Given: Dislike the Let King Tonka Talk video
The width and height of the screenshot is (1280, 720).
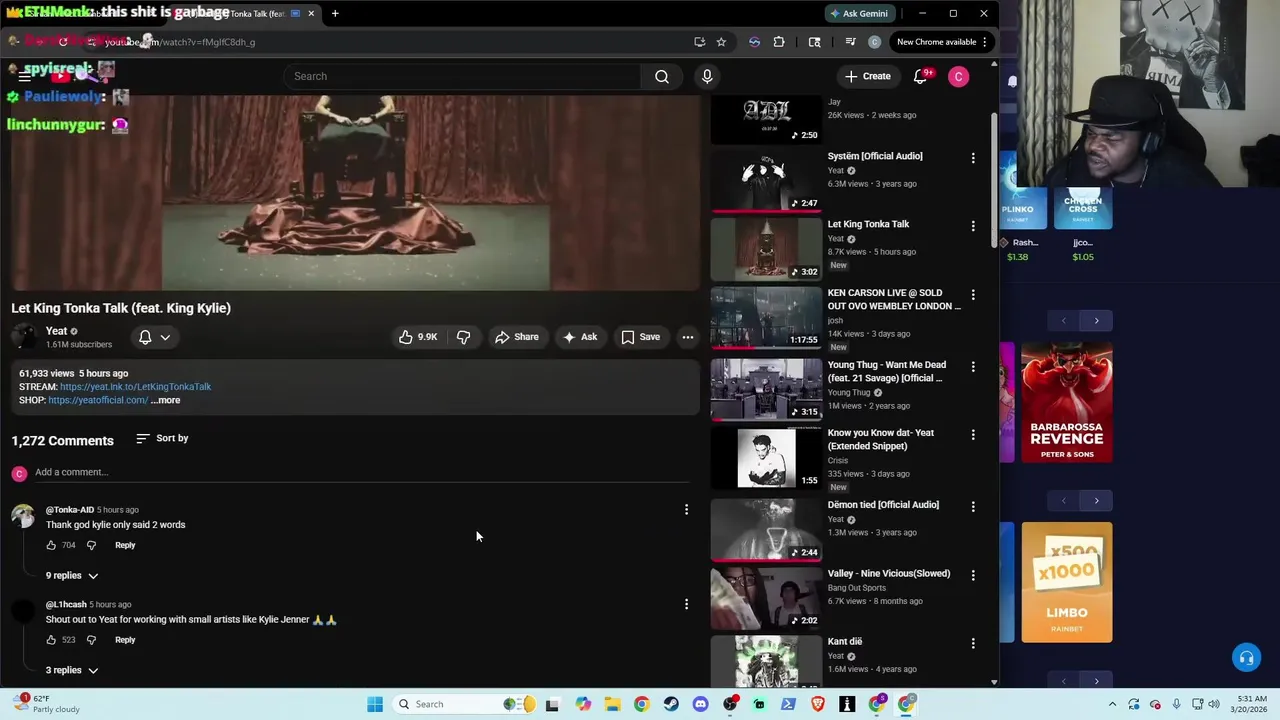Looking at the screenshot, I should point(463,337).
